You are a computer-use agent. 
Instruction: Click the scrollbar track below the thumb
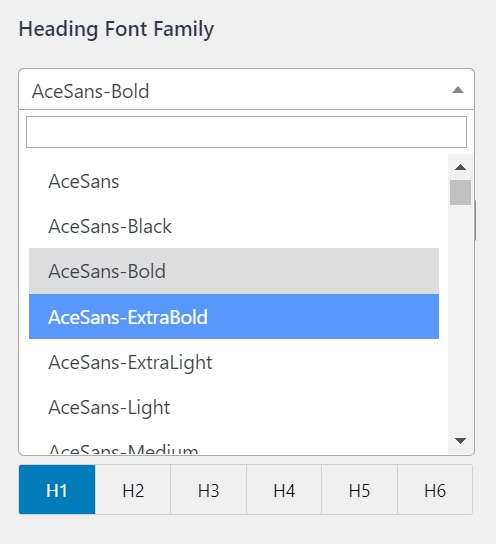point(460,319)
